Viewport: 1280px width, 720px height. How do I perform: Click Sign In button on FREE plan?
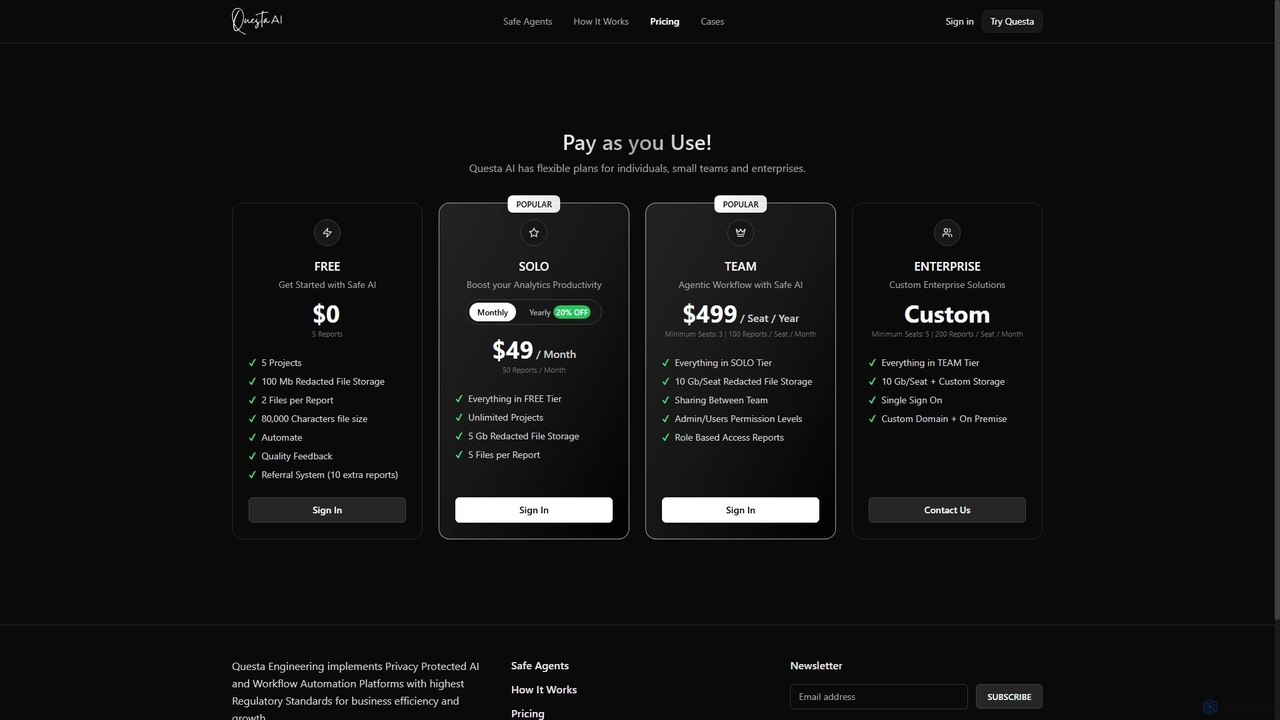point(327,510)
